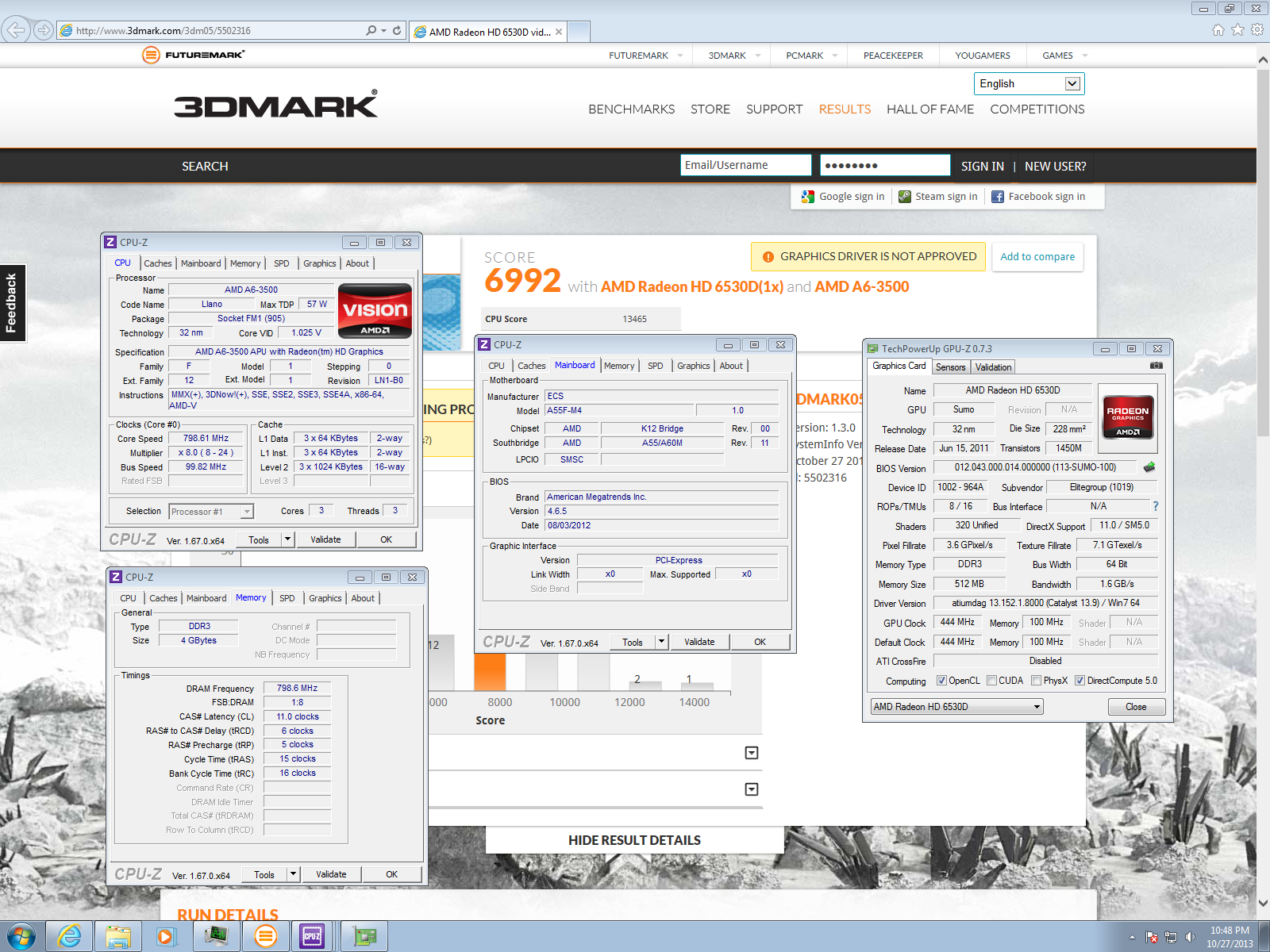Open Tools dropdown arrow in CPU-Z Mainboard window
This screenshot has width=1270, height=952.
(661, 642)
